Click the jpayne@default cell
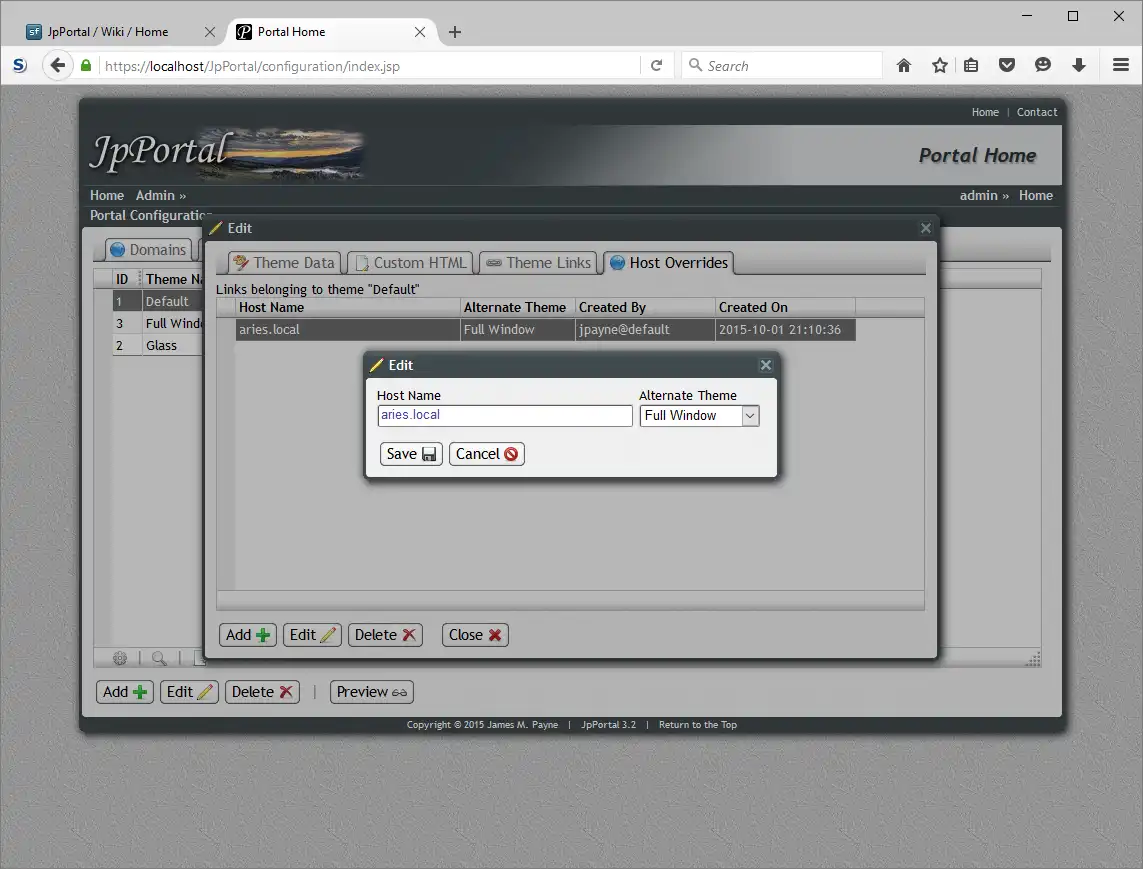Viewport: 1143px width, 869px height. [x=645, y=330]
